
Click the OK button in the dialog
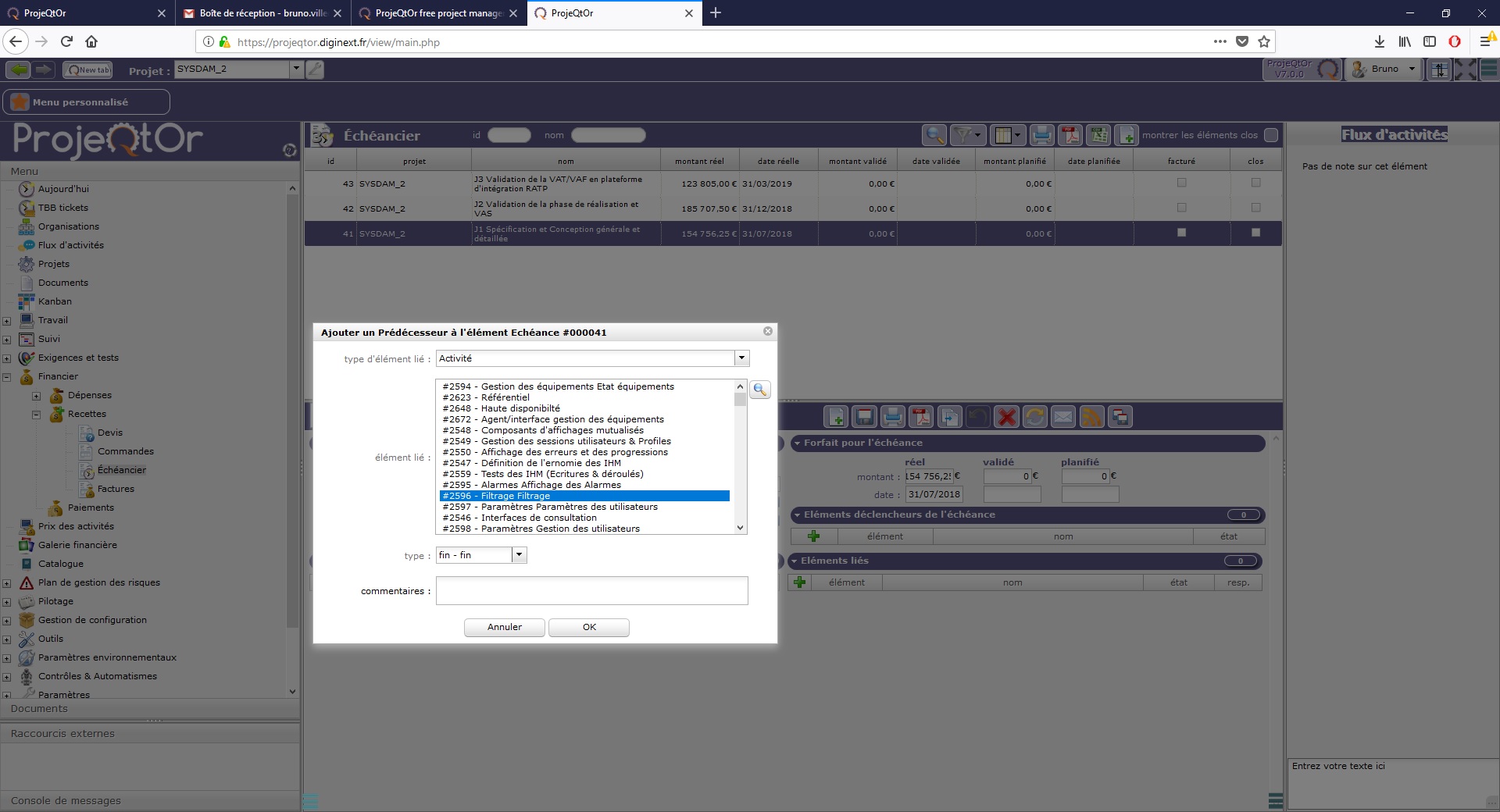tap(589, 627)
